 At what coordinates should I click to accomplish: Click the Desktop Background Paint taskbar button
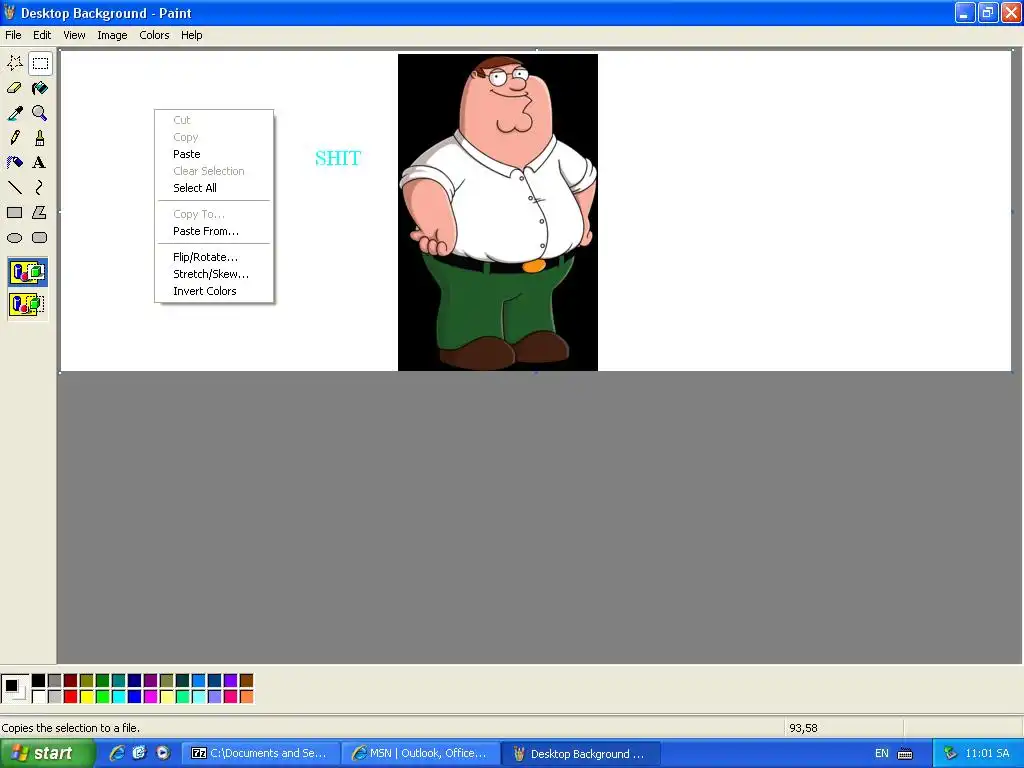click(581, 754)
